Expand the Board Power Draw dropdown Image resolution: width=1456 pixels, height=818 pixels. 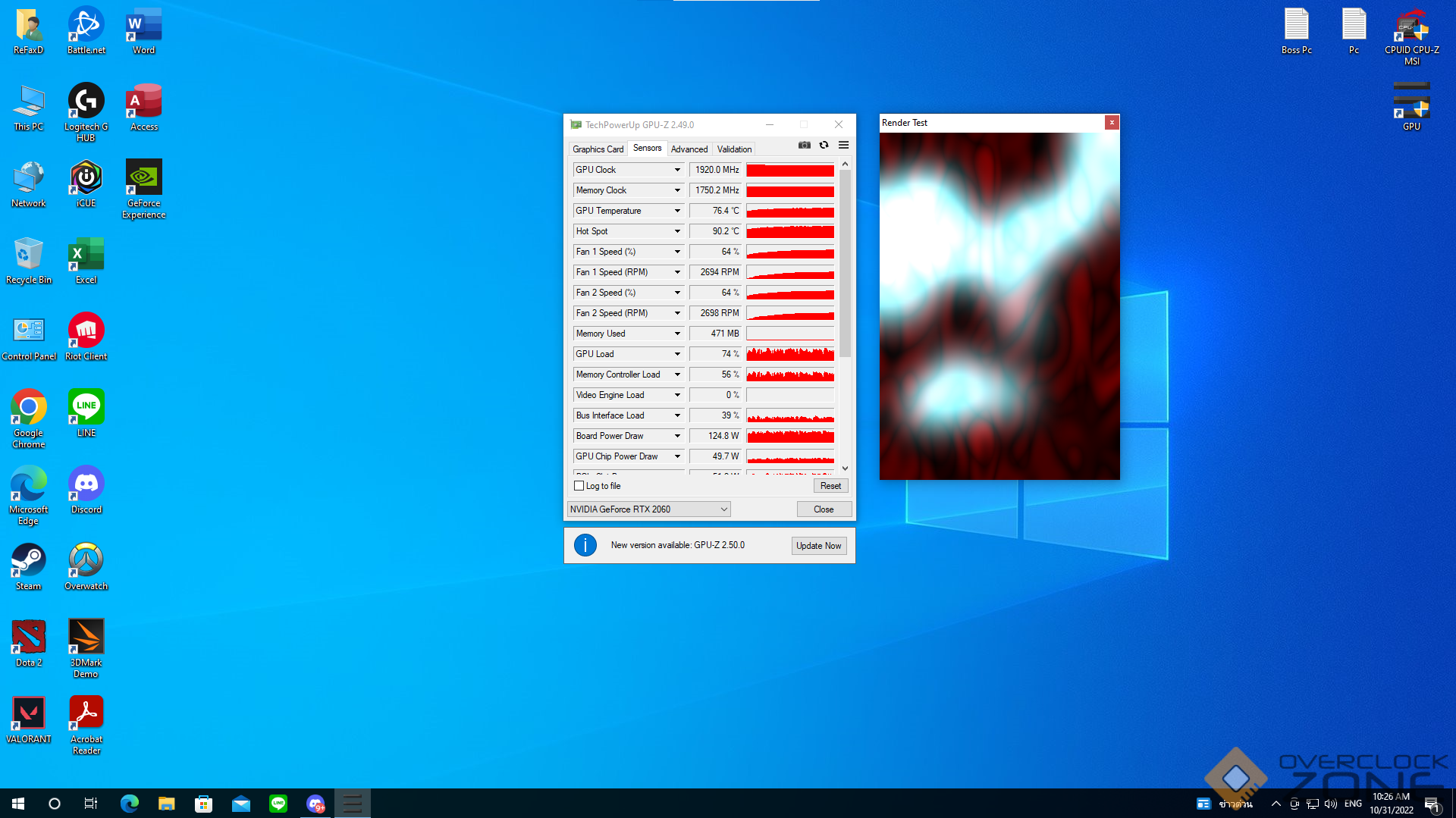point(677,436)
